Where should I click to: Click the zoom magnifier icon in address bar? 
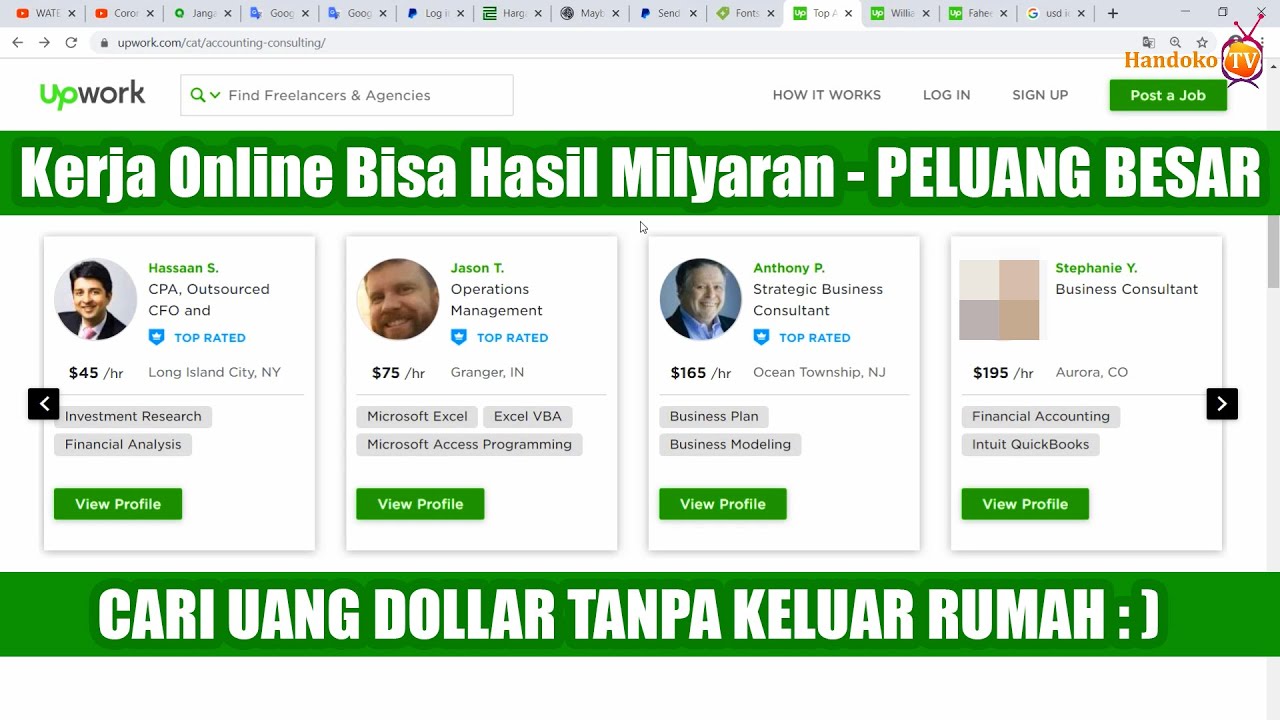point(1175,43)
